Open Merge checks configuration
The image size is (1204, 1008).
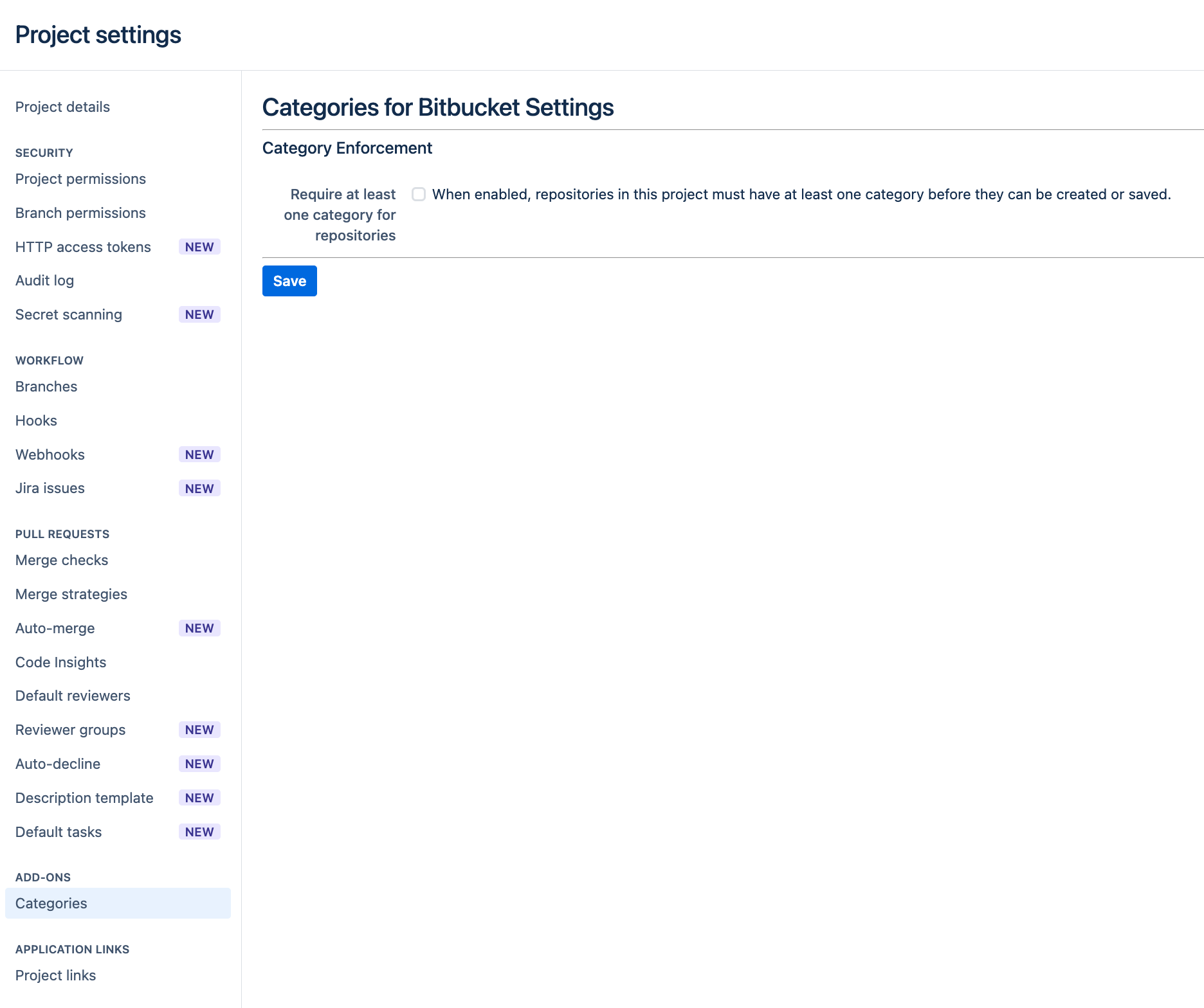[x=61, y=560]
